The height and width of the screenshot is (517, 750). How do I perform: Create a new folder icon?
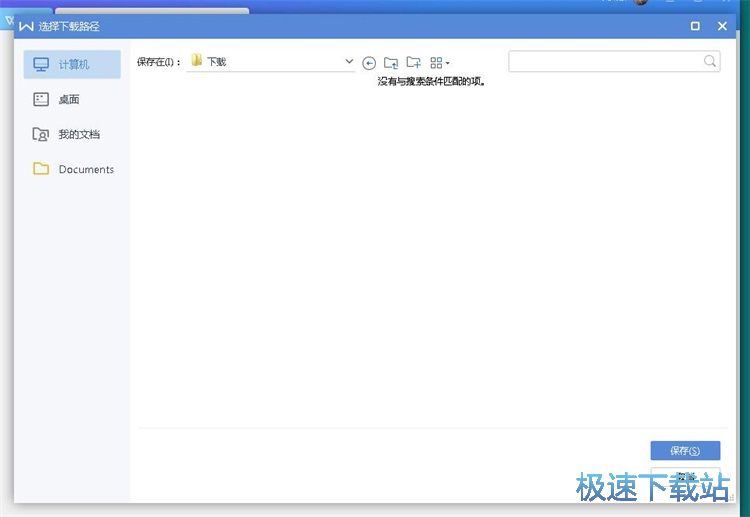414,62
